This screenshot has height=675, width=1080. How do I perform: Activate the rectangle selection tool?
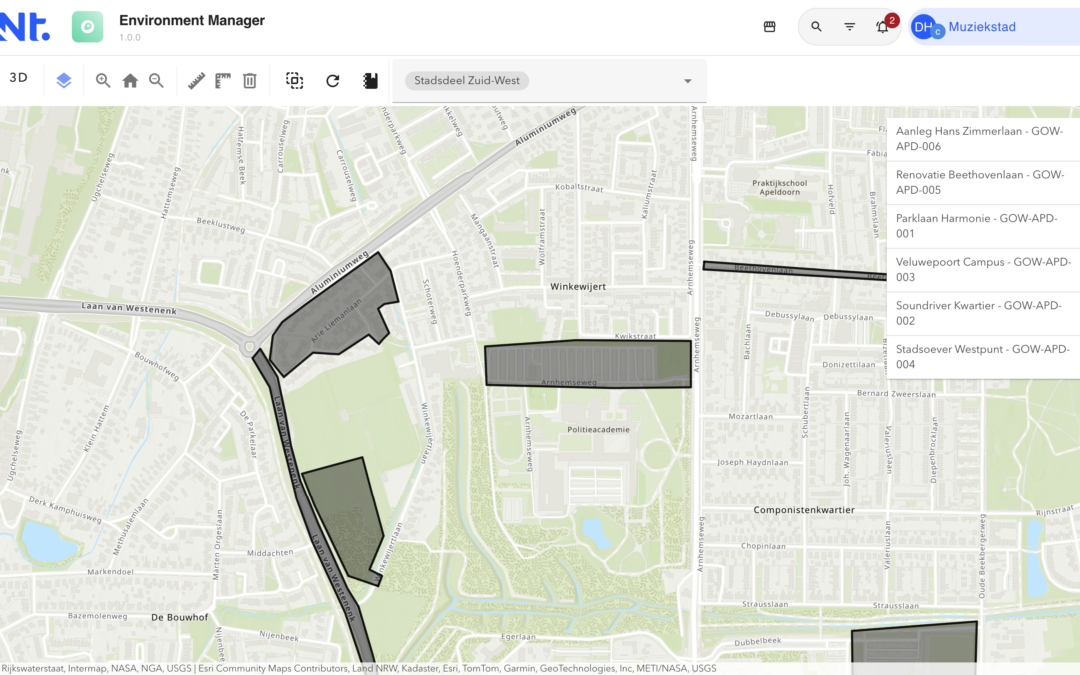[294, 81]
